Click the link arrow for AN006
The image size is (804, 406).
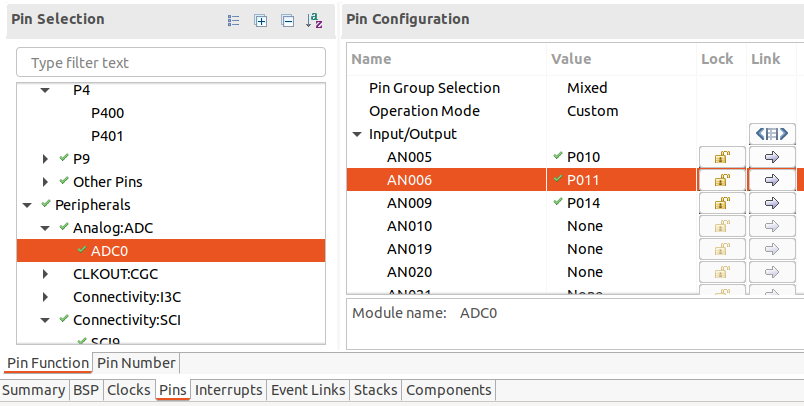click(771, 180)
